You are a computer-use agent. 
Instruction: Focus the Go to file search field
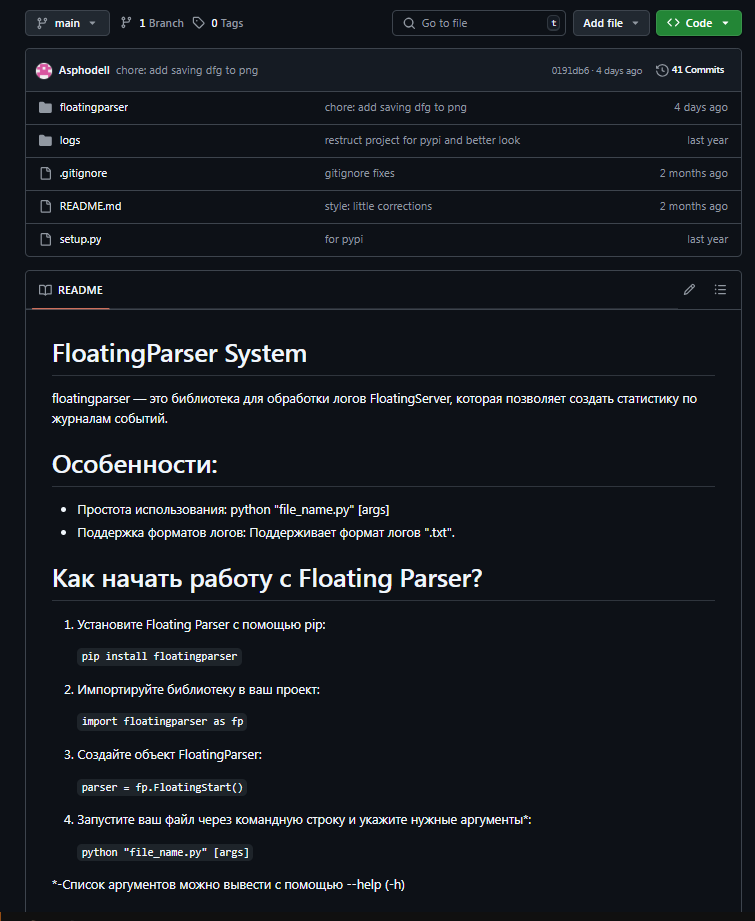[478, 23]
